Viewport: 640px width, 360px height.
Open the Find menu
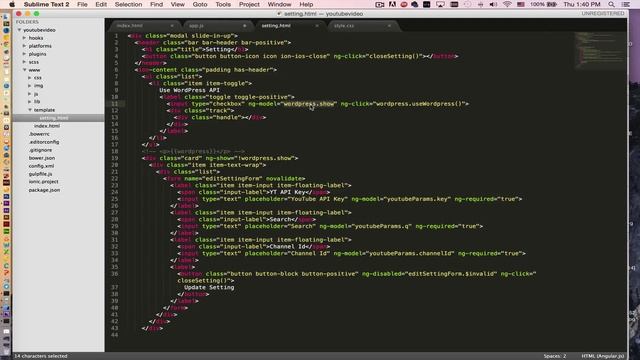point(156,4)
